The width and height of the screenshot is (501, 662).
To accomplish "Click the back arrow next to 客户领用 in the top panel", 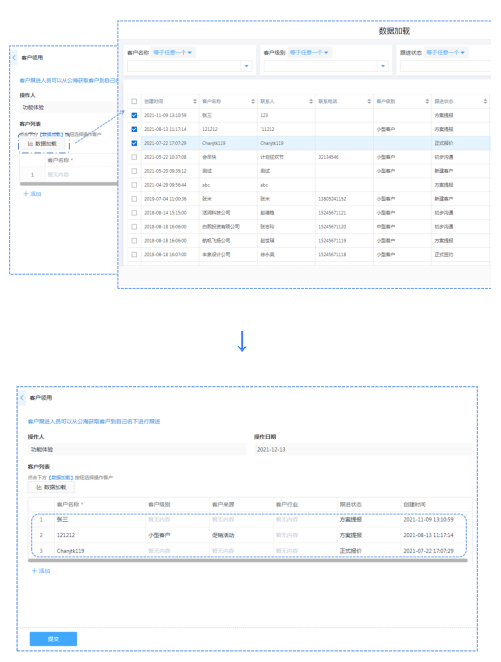I will (x=14, y=57).
